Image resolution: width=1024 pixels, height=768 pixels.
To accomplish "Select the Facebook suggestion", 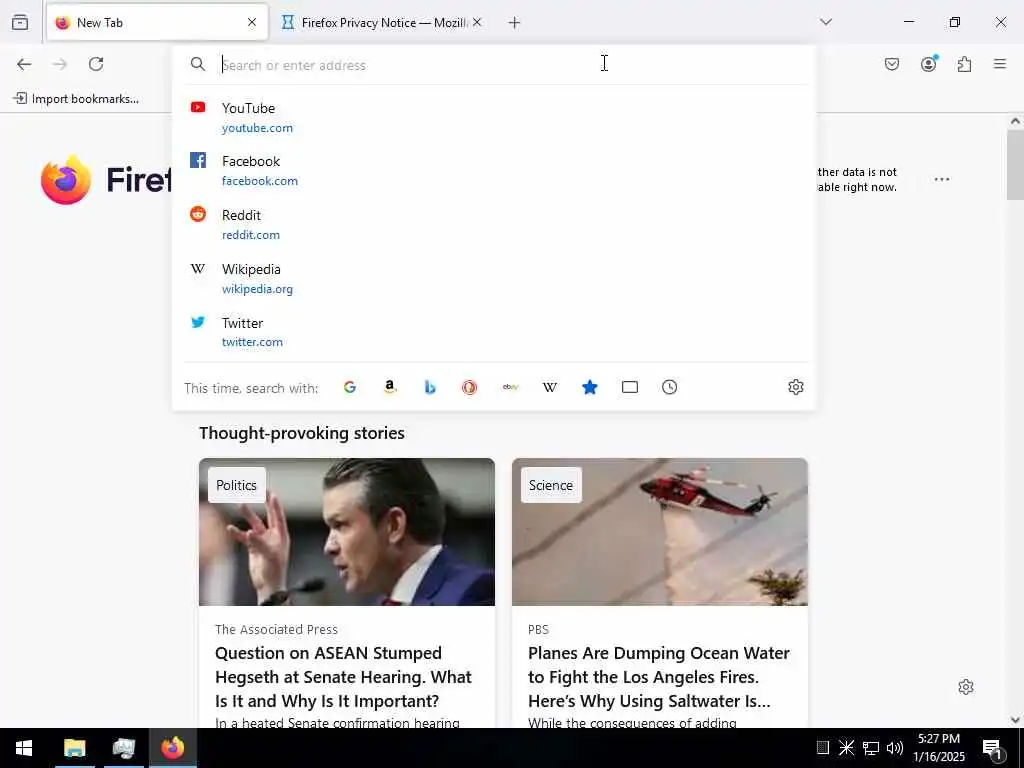I will tap(494, 170).
